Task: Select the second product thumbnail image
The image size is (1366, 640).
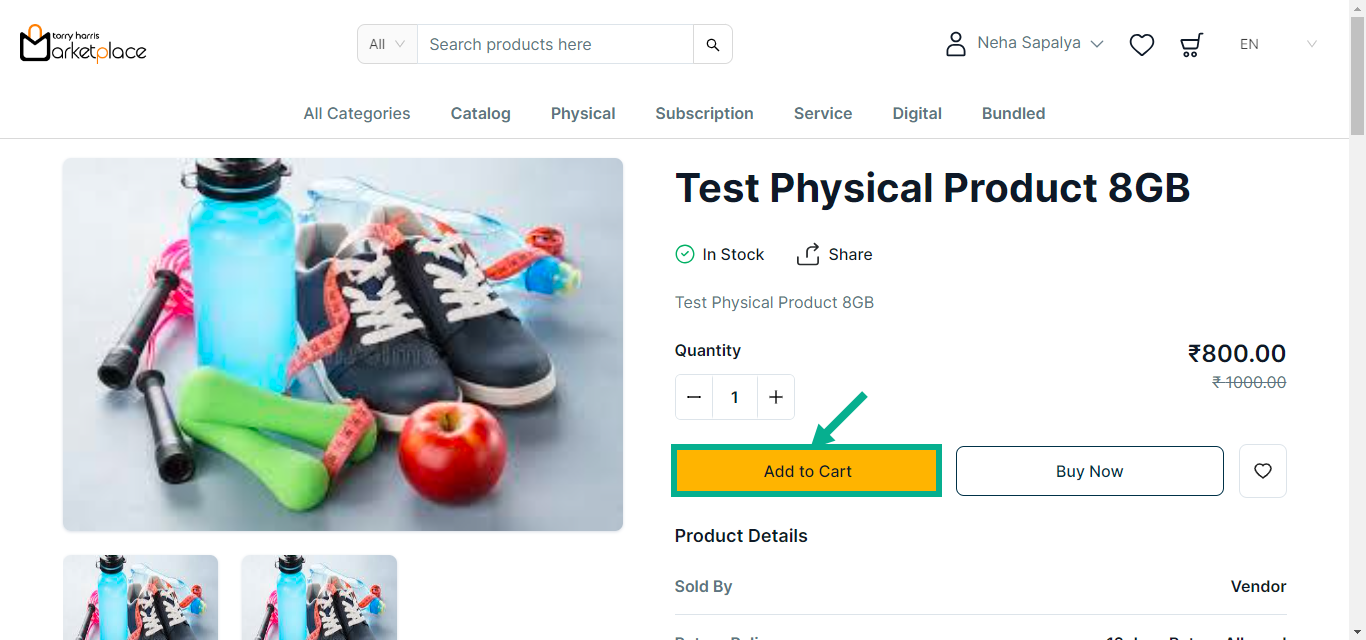Action: point(319,597)
